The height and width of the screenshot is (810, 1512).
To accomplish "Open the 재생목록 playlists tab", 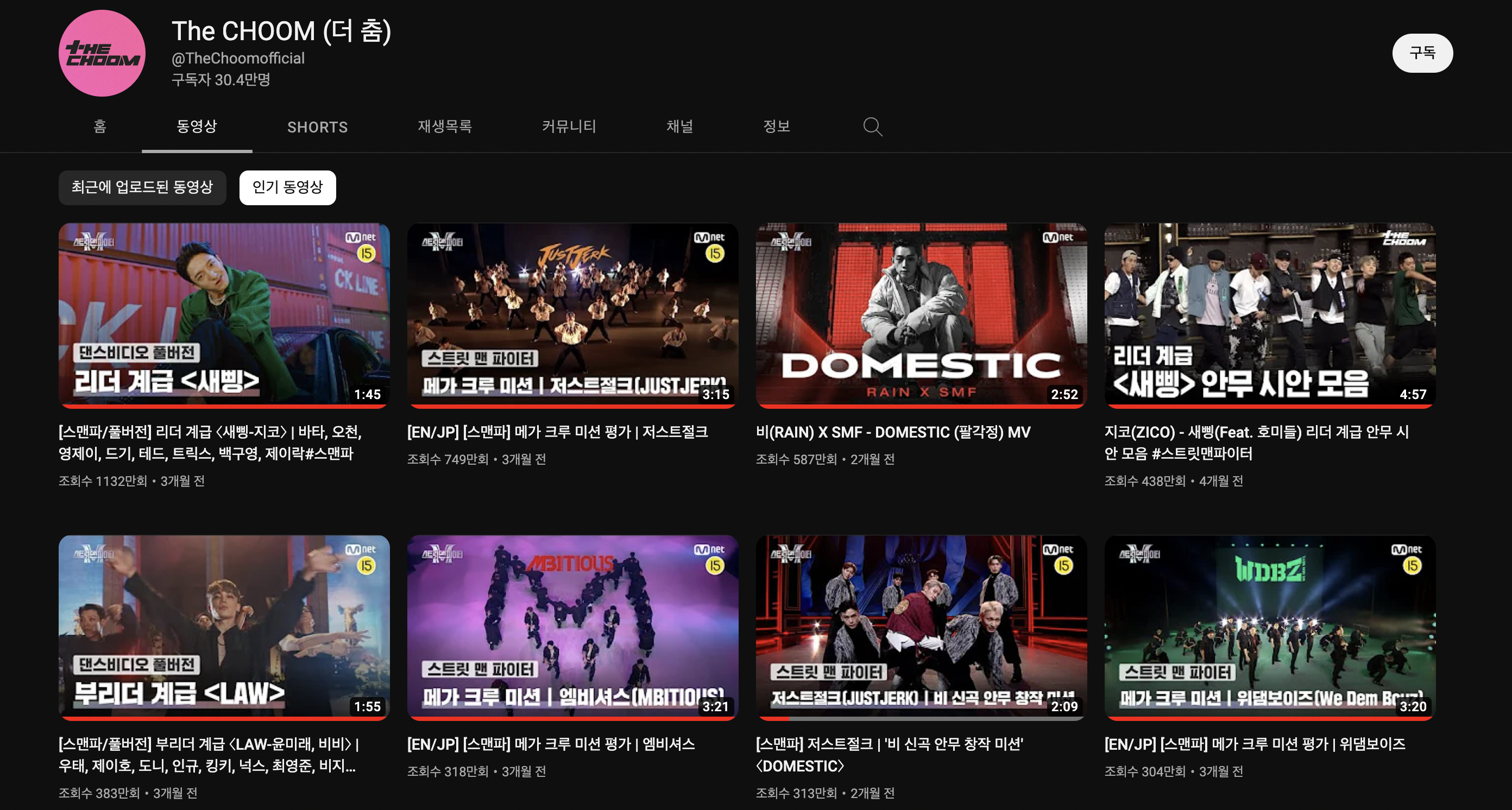I will [x=444, y=126].
